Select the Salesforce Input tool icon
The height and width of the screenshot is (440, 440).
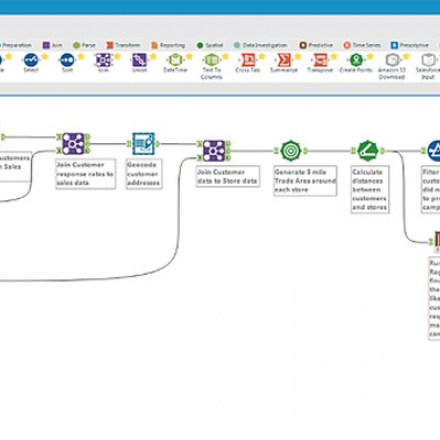(x=428, y=60)
